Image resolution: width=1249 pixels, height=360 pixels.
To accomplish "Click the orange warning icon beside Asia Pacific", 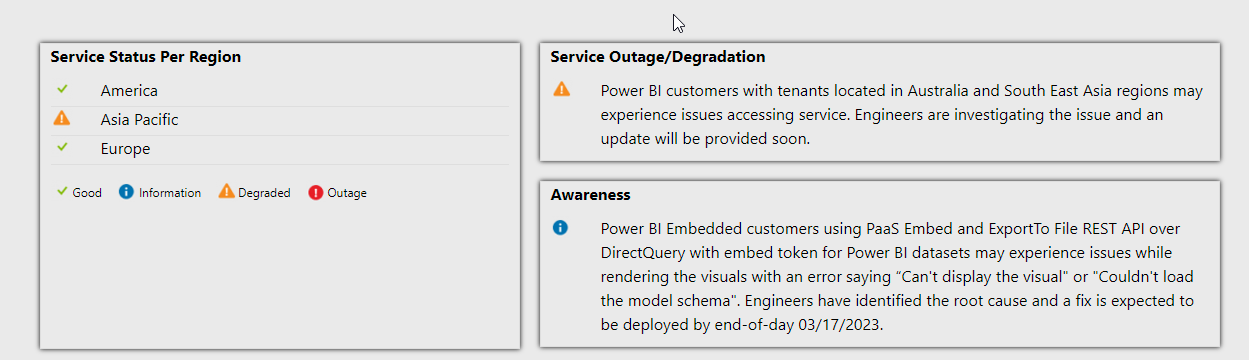I will [62, 119].
